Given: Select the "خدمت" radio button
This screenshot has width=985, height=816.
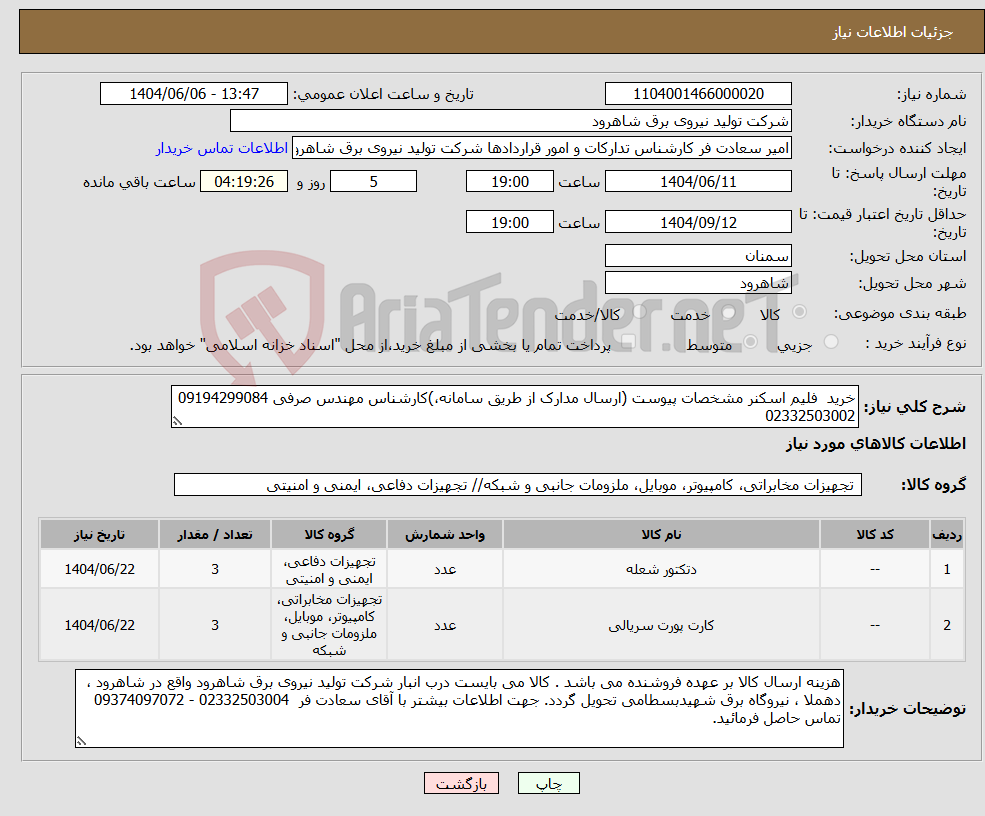Looking at the screenshot, I should [x=727, y=312].
